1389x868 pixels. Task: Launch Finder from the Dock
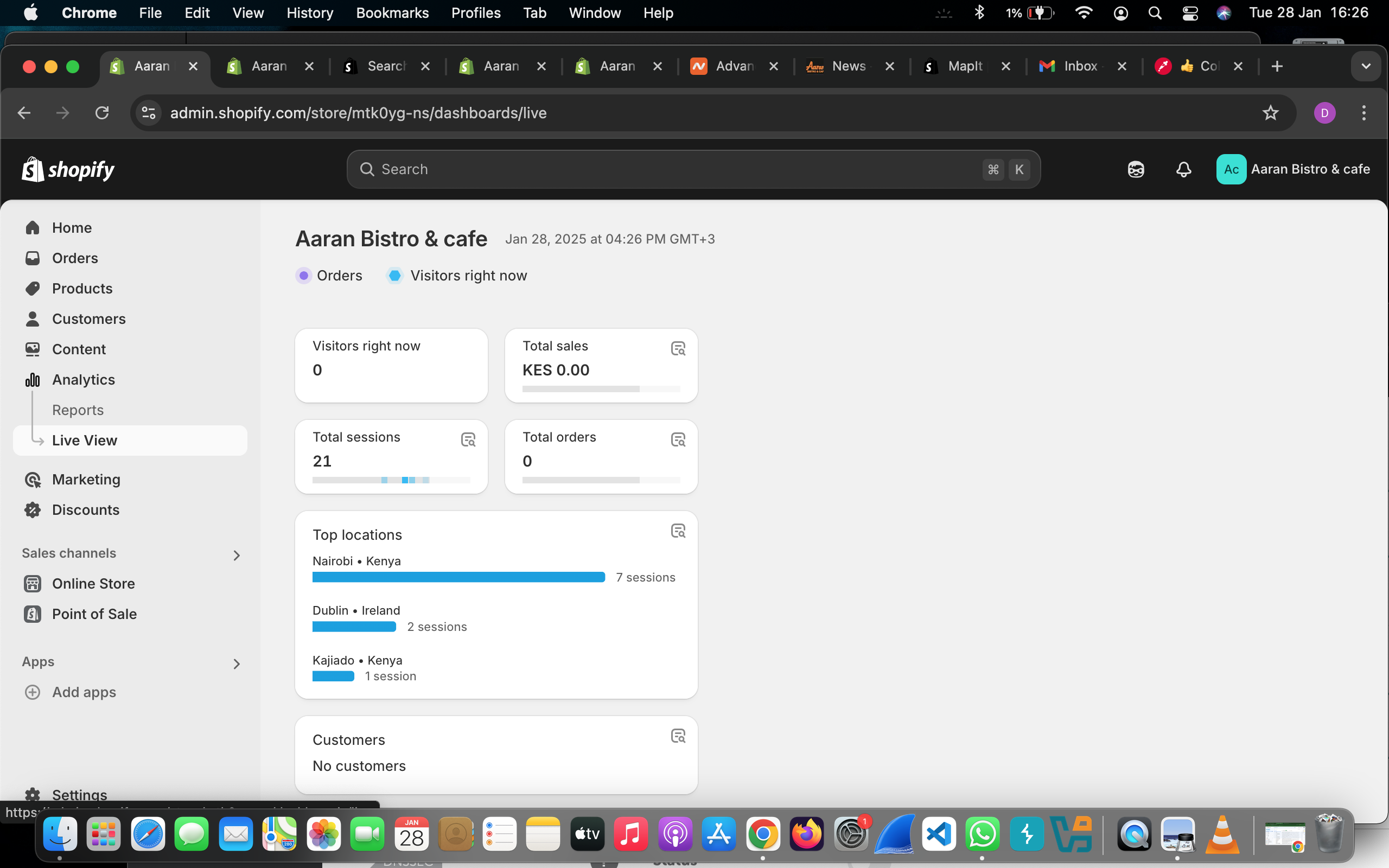[x=60, y=834]
